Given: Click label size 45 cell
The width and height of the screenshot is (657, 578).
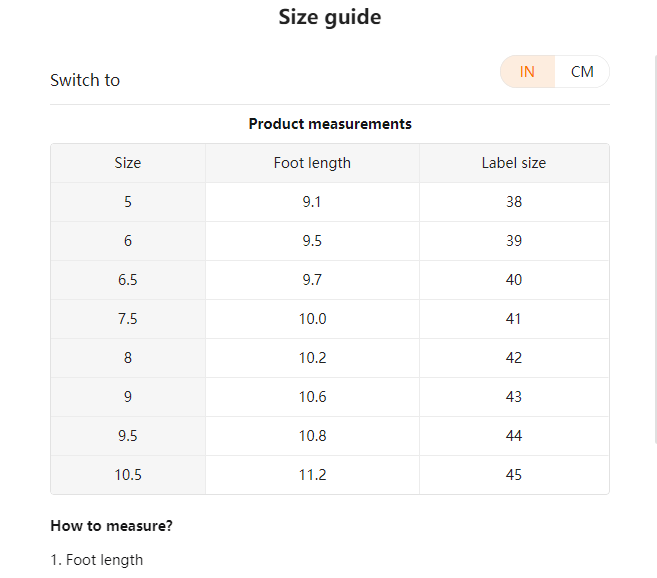Looking at the screenshot, I should (514, 475).
